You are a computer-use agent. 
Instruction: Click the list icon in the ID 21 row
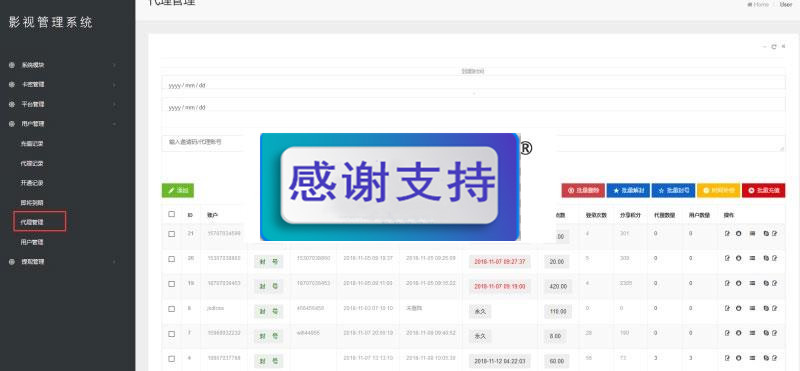coord(752,233)
